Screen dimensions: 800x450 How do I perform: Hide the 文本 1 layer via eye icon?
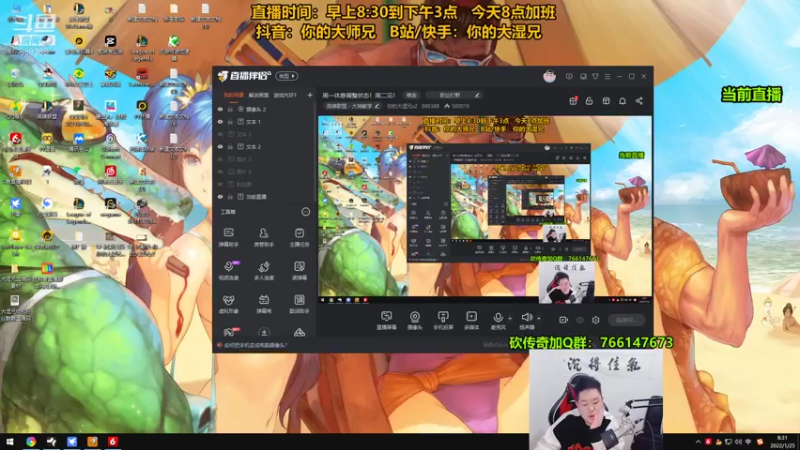coord(220,122)
